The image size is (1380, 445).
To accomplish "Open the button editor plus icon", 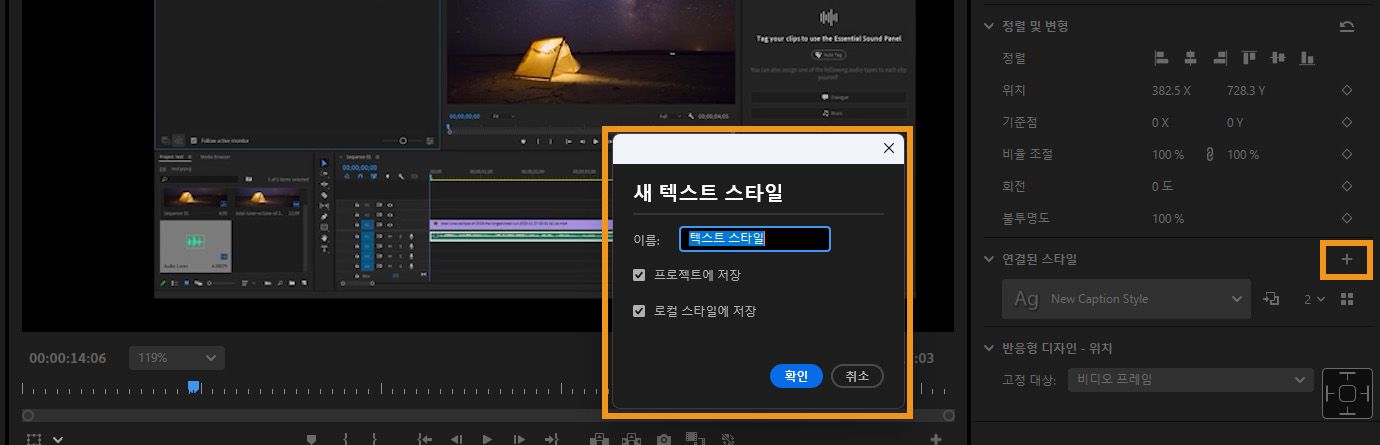I will point(935,439).
